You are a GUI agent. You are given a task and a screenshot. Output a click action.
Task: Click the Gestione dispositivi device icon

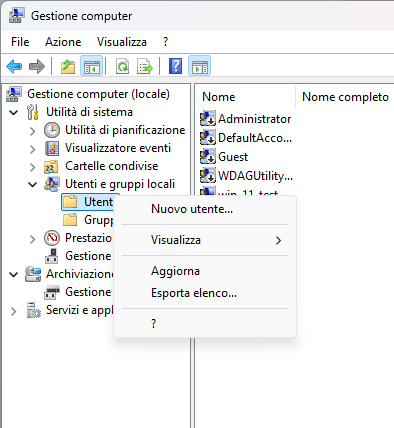pos(52,256)
